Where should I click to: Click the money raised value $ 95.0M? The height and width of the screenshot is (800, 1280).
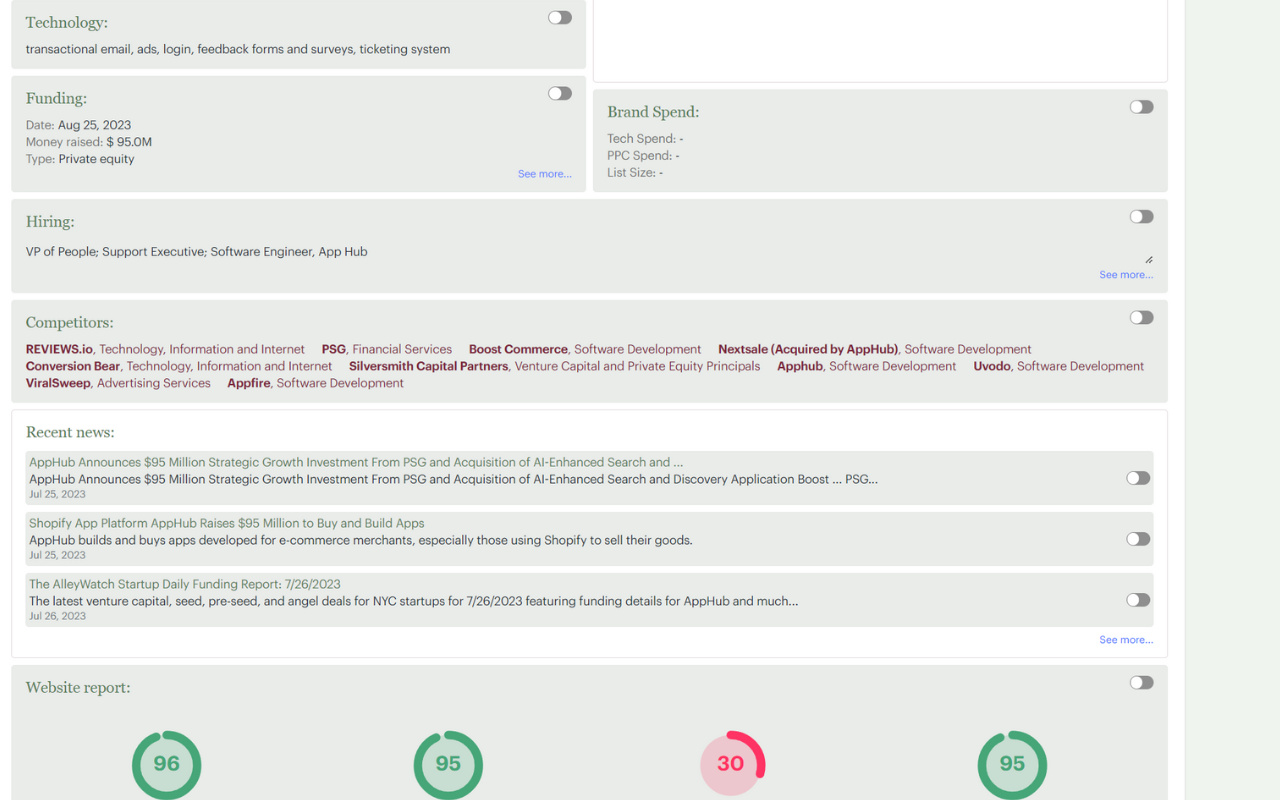[129, 142]
